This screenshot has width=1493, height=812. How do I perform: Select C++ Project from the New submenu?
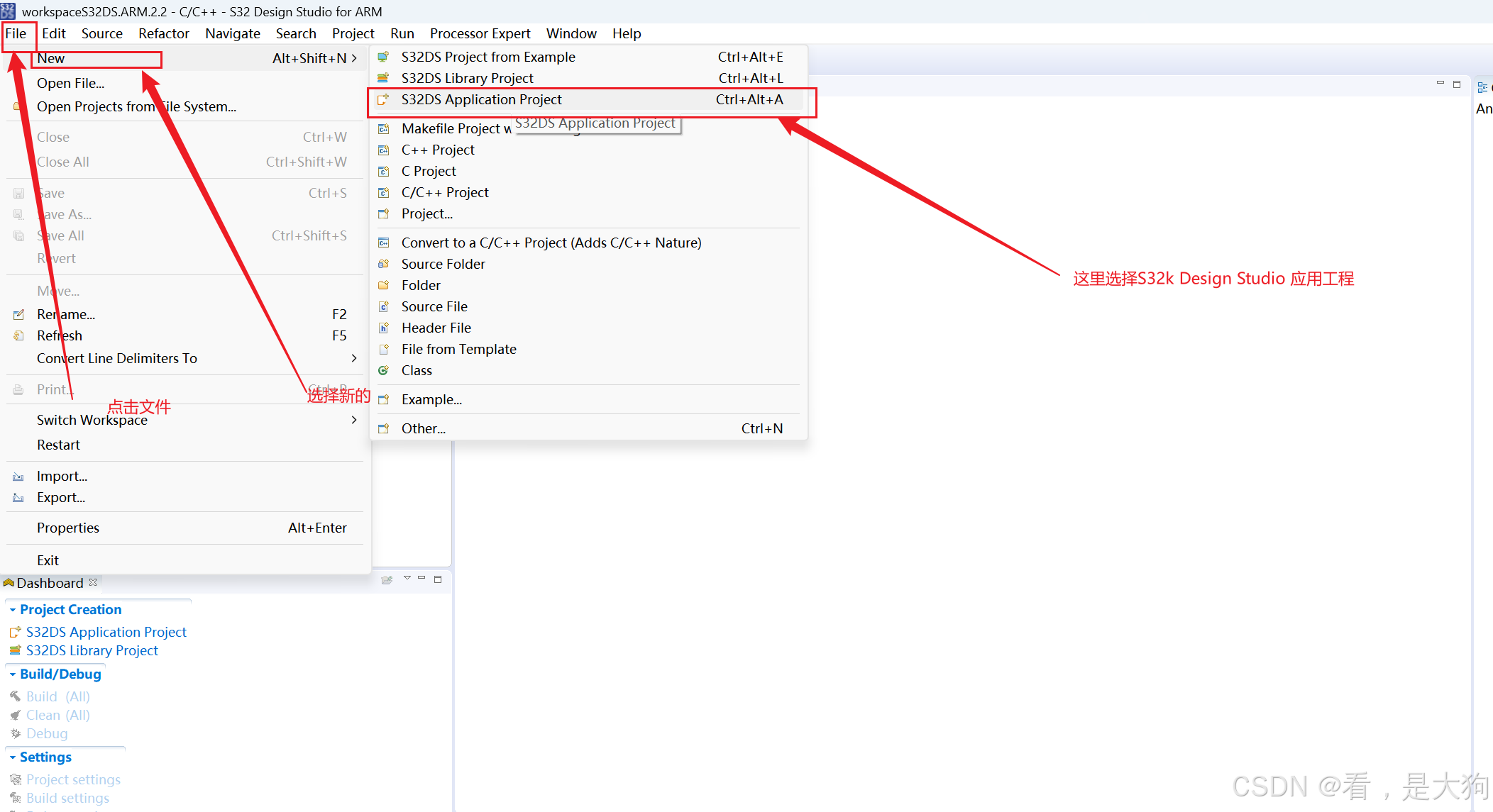click(x=438, y=150)
